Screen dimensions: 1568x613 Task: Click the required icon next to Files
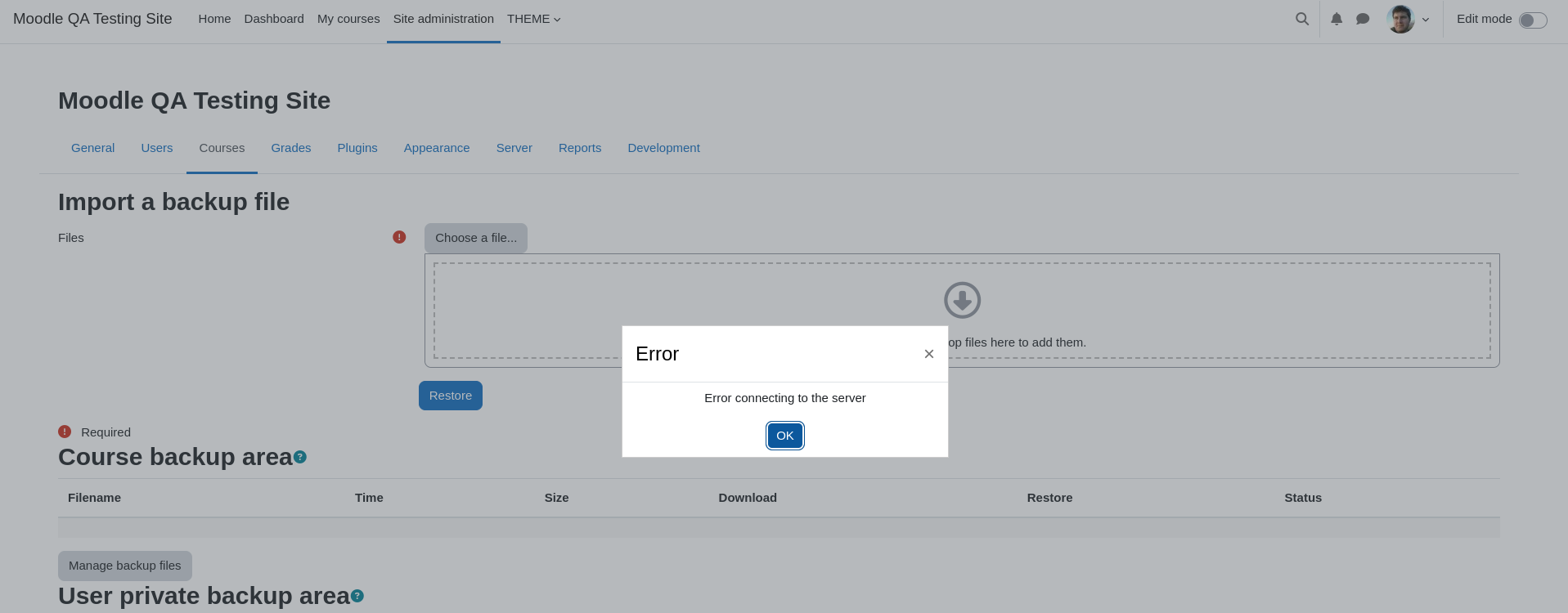[399, 237]
